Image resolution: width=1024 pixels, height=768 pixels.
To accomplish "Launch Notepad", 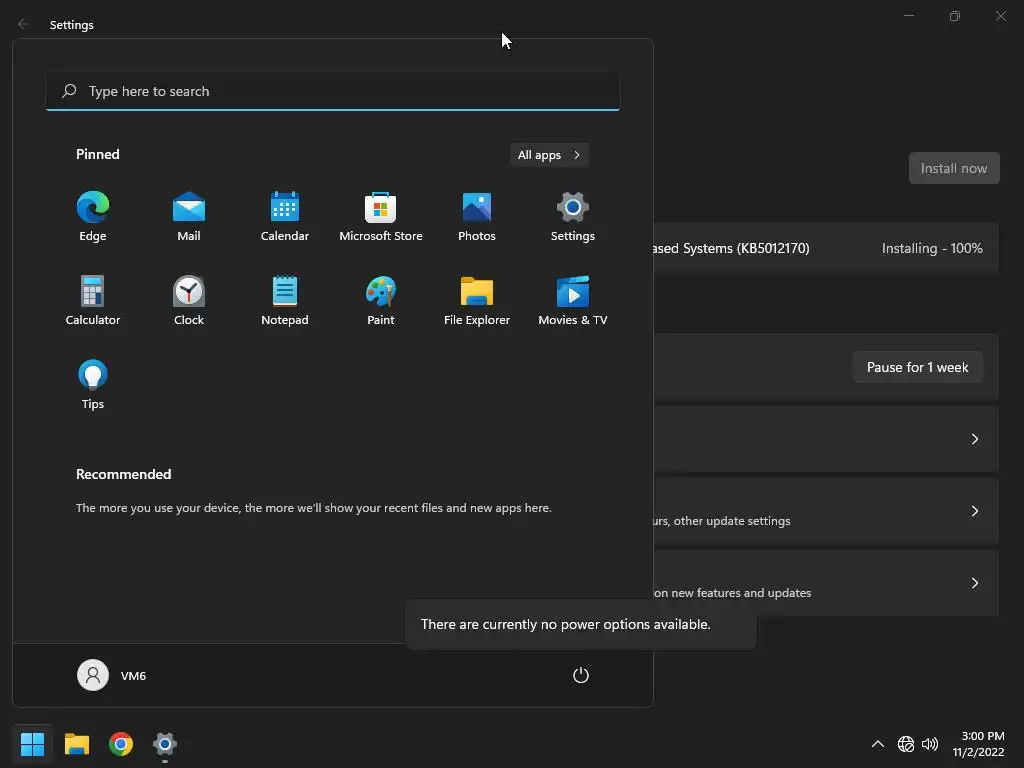I will pyautogui.click(x=285, y=301).
